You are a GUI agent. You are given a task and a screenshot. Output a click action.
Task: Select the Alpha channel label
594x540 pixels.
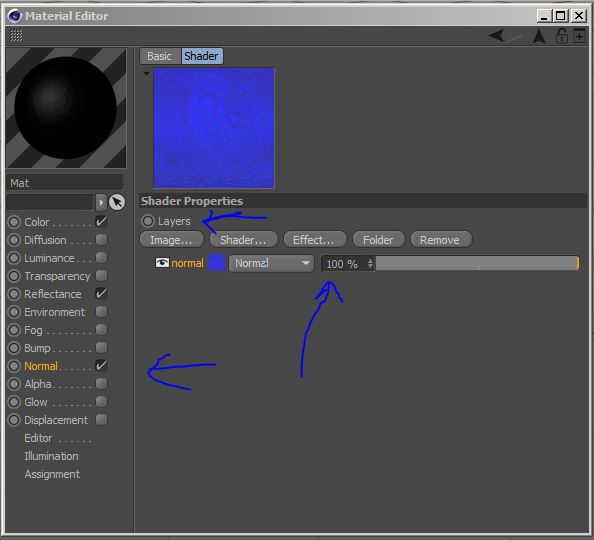click(x=38, y=384)
